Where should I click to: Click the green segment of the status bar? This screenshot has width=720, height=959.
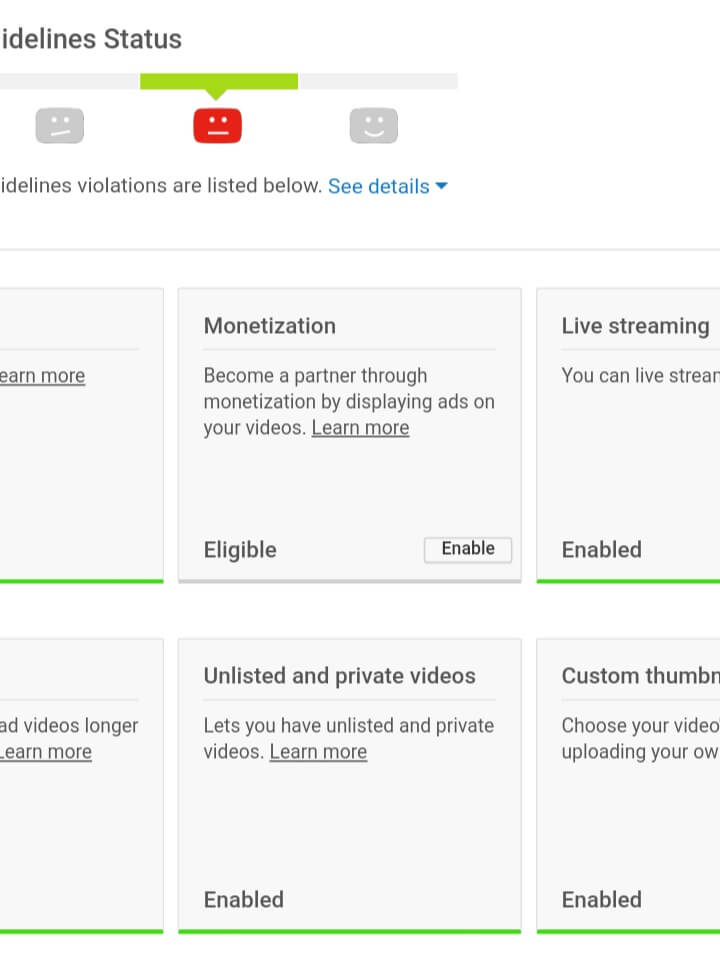(219, 81)
